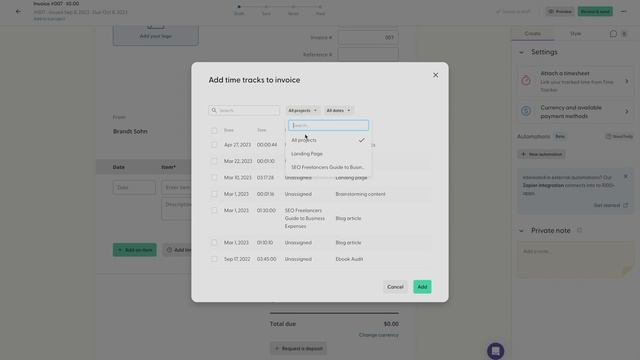This screenshot has height=360, width=640.
Task: Click the green Add button
Action: coord(422,287)
